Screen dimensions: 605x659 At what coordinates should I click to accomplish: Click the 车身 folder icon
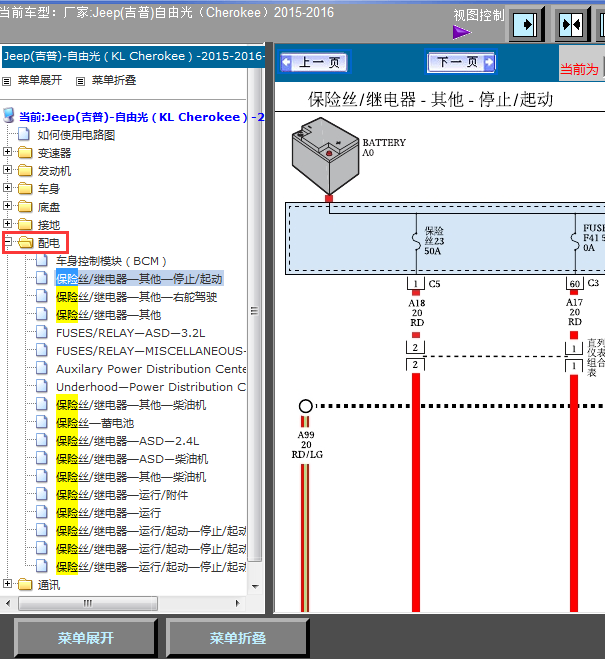click(x=25, y=188)
